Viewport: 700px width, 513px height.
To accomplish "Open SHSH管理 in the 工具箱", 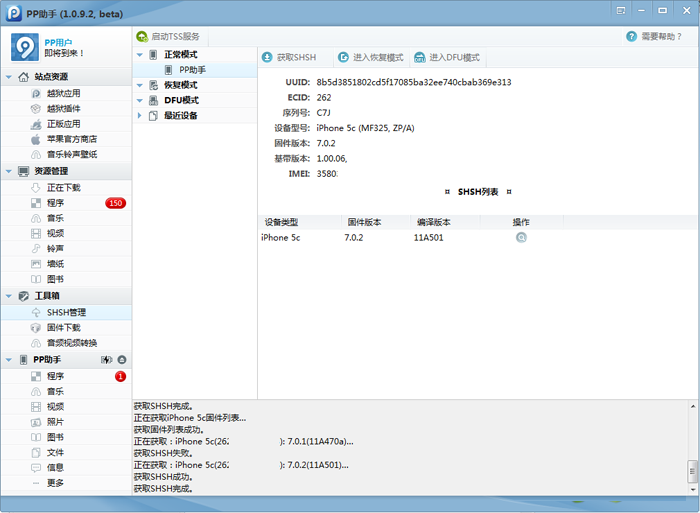I will (66, 313).
